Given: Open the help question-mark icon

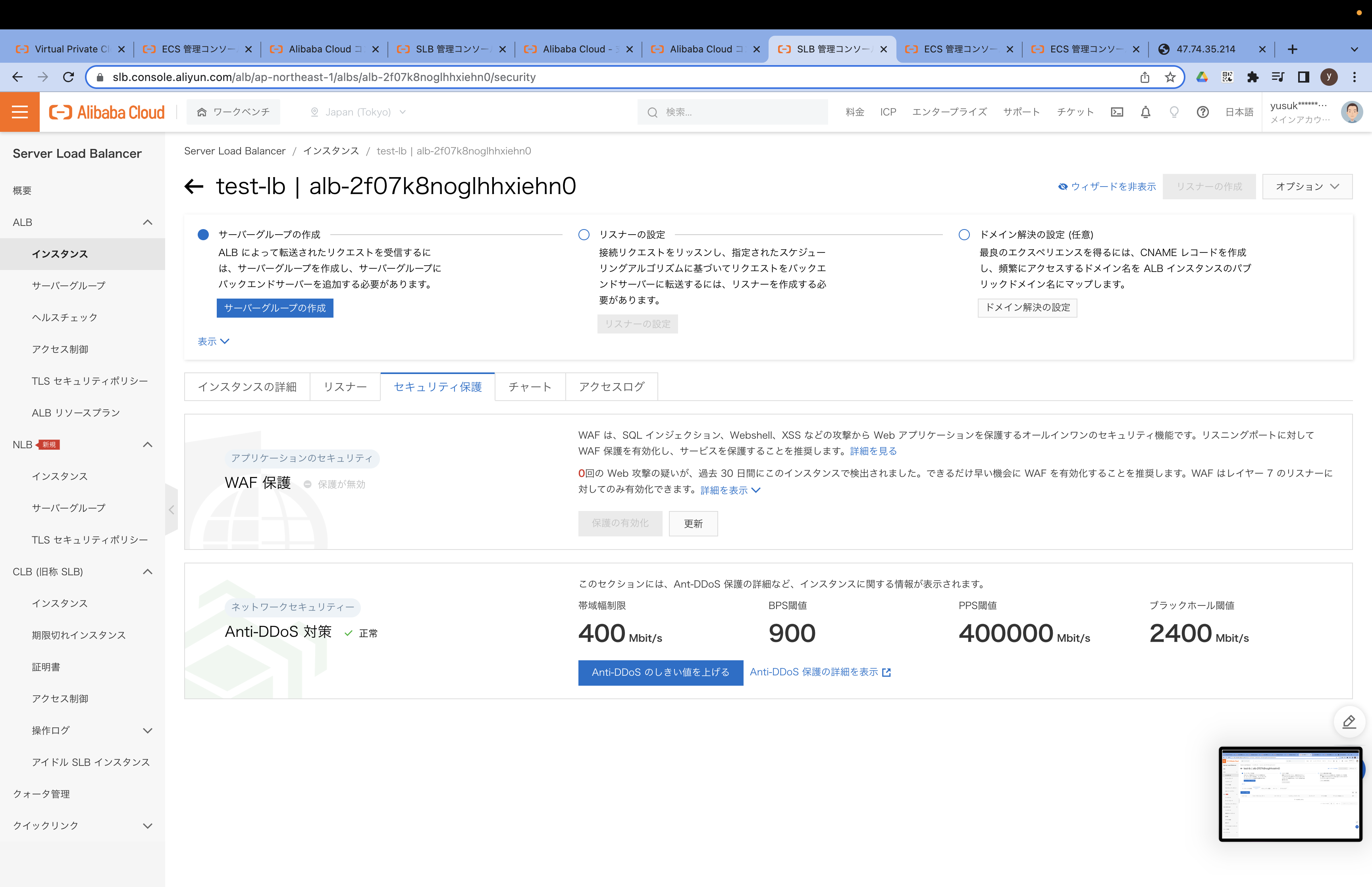Looking at the screenshot, I should coord(1203,112).
